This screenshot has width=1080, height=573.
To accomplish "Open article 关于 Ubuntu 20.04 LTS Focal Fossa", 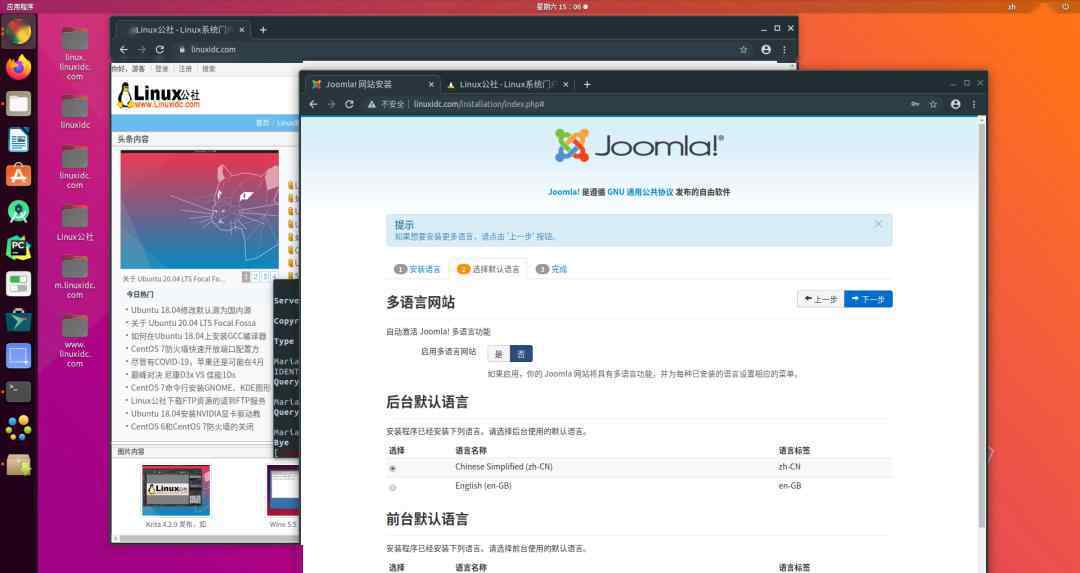I will [x=194, y=323].
